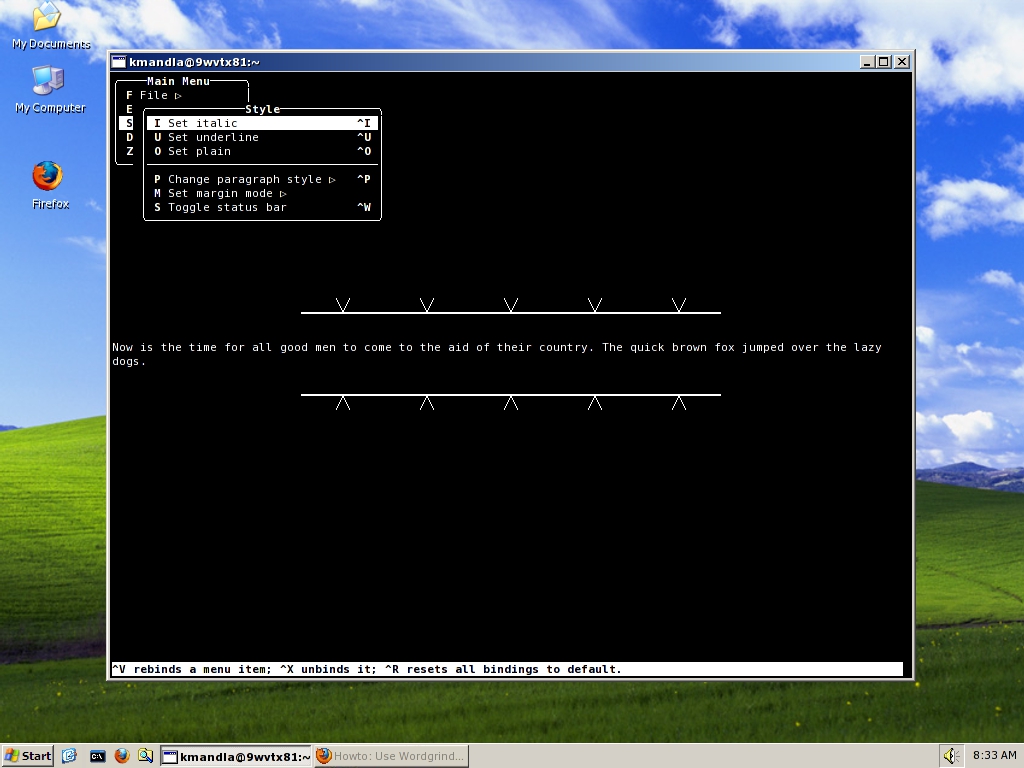Screen dimensions: 1024x768
Task: Switch to kmandla@9wvtx81 taskbar button
Action: (x=236, y=756)
